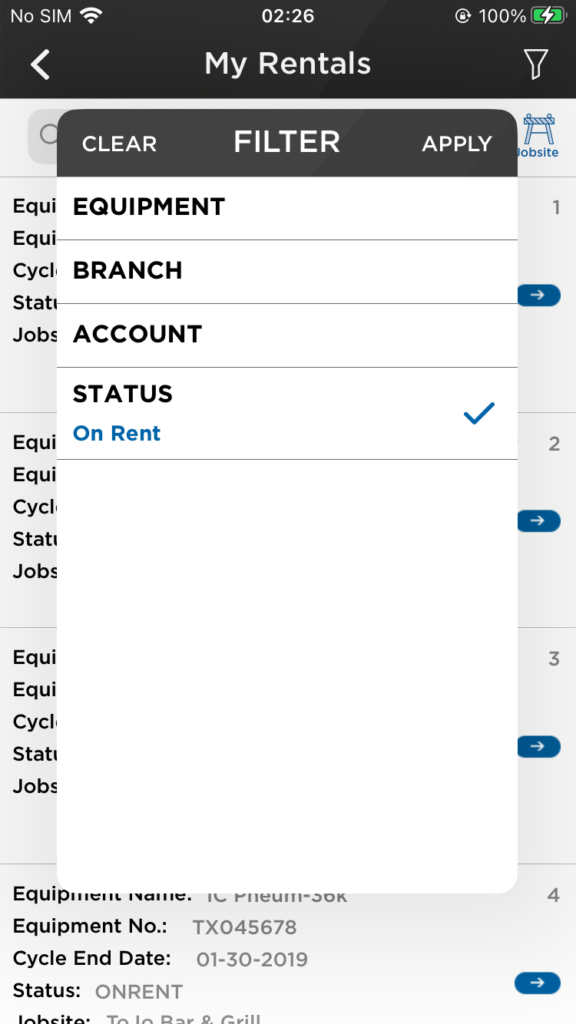This screenshot has height=1024, width=576.
Task: Tap the search magnifier icon
Action: (47, 134)
